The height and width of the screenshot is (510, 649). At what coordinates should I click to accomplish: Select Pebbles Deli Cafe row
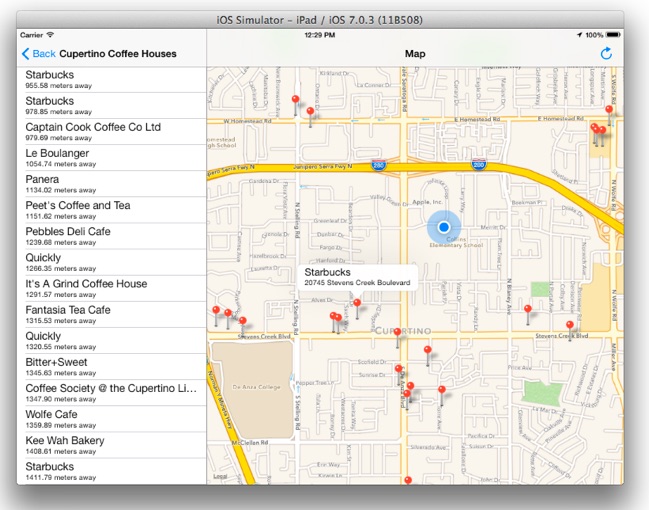coord(112,236)
